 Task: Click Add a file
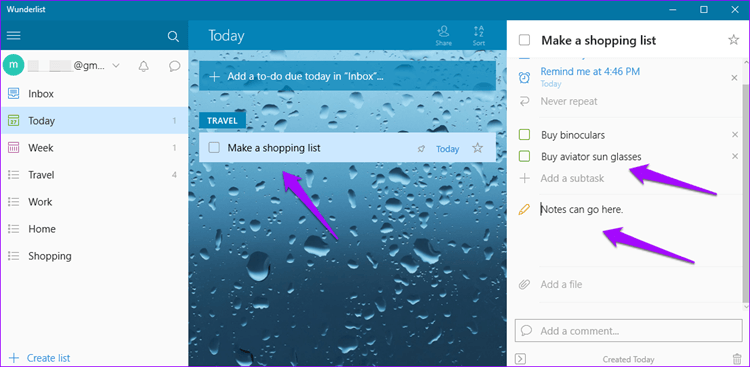click(561, 285)
